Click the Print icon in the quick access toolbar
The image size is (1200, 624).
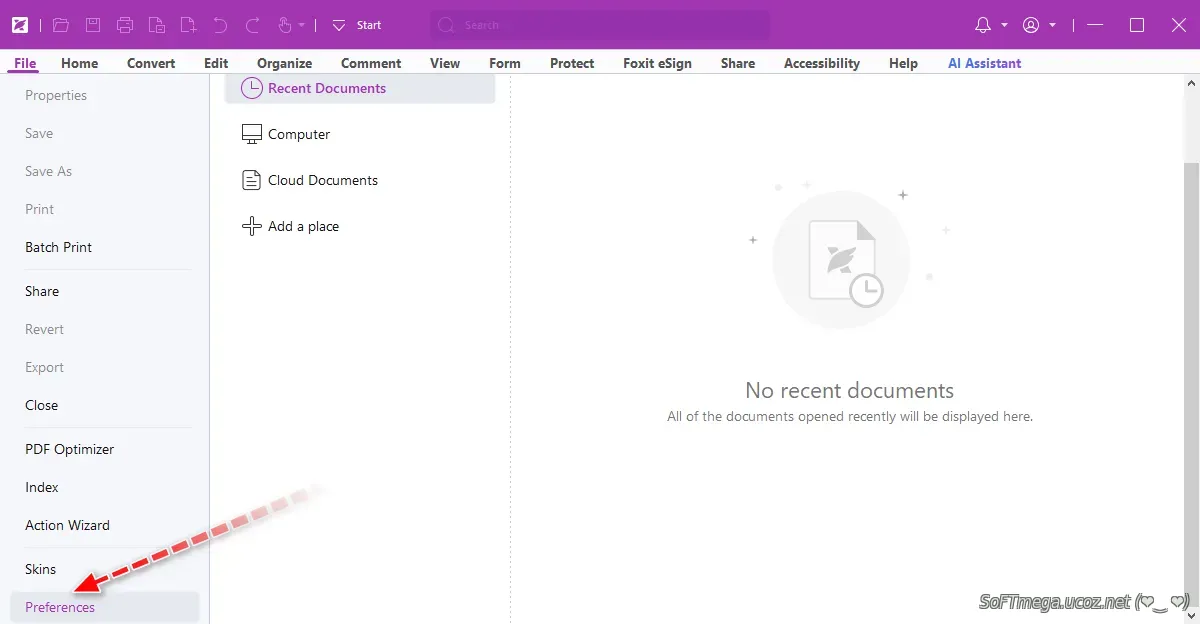[124, 25]
